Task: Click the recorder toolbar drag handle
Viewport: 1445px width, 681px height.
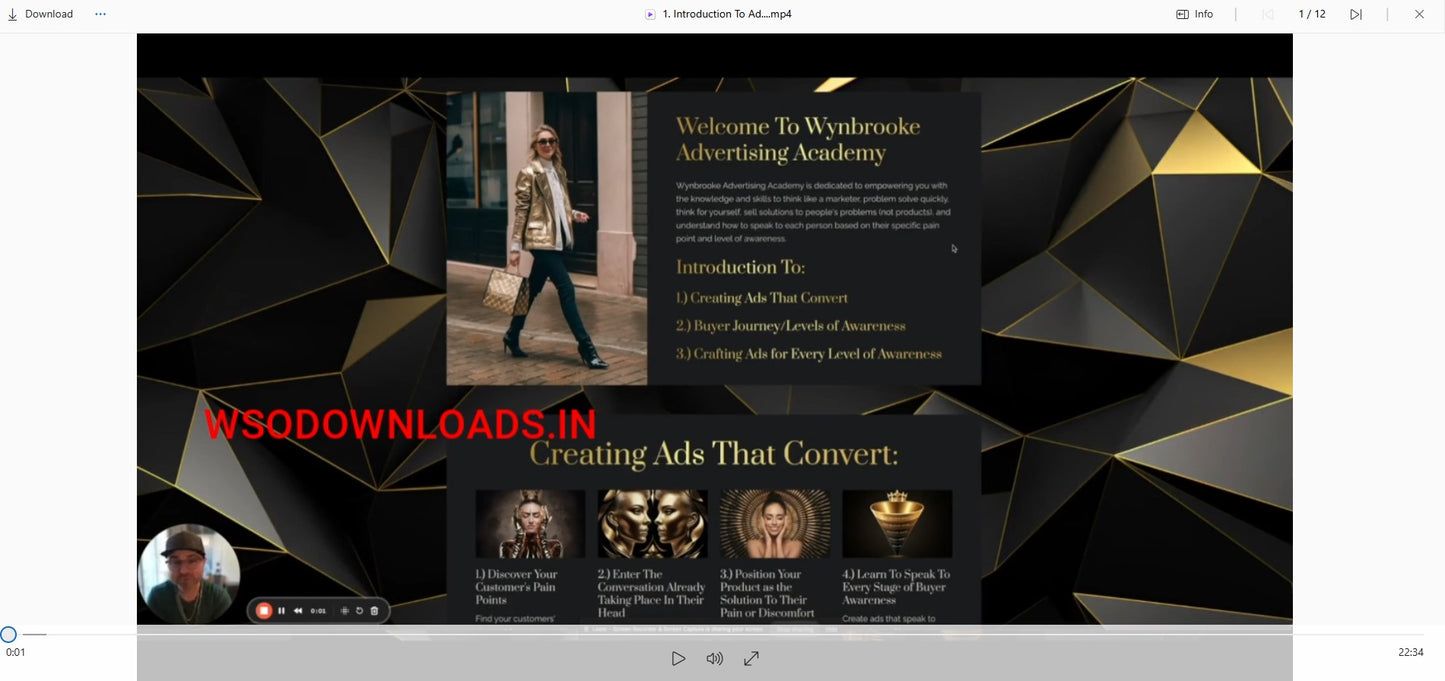Action: 345,611
